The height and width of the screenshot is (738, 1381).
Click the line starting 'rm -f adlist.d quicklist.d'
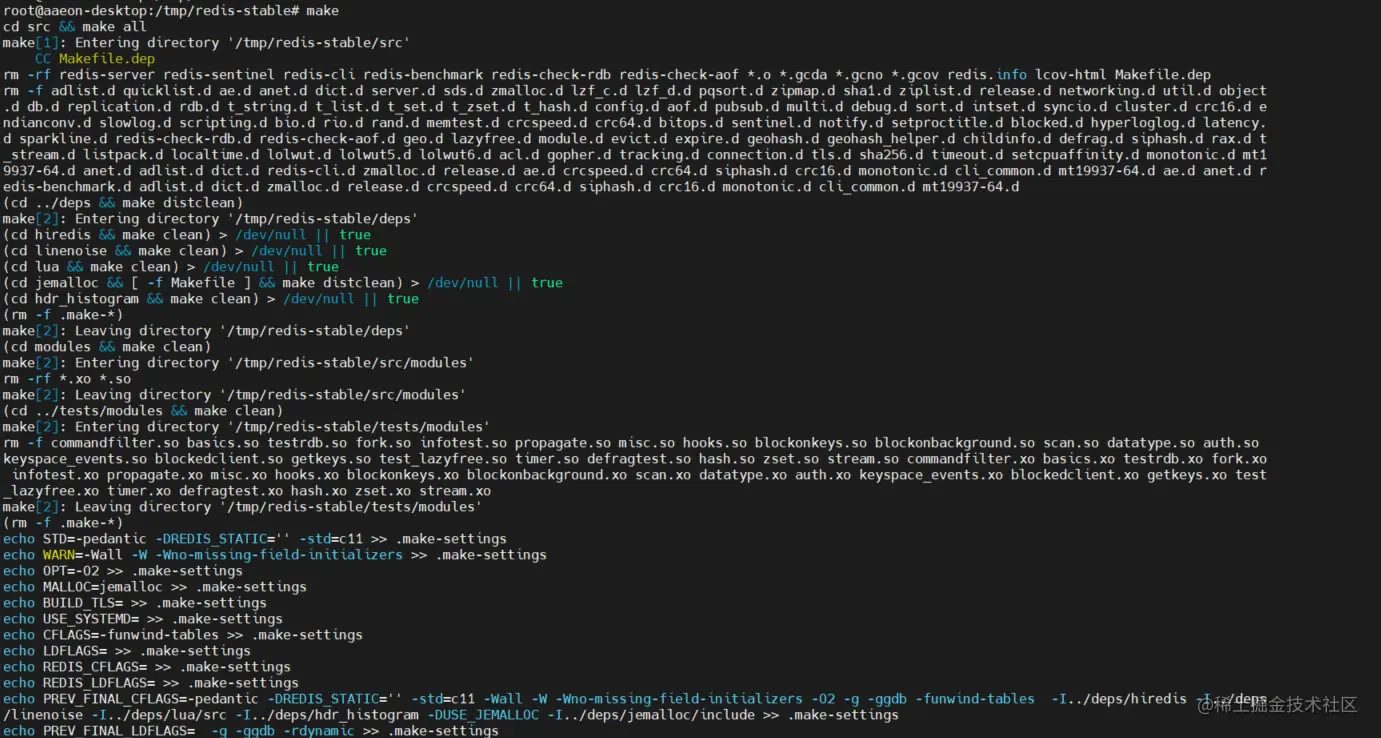[634, 91]
